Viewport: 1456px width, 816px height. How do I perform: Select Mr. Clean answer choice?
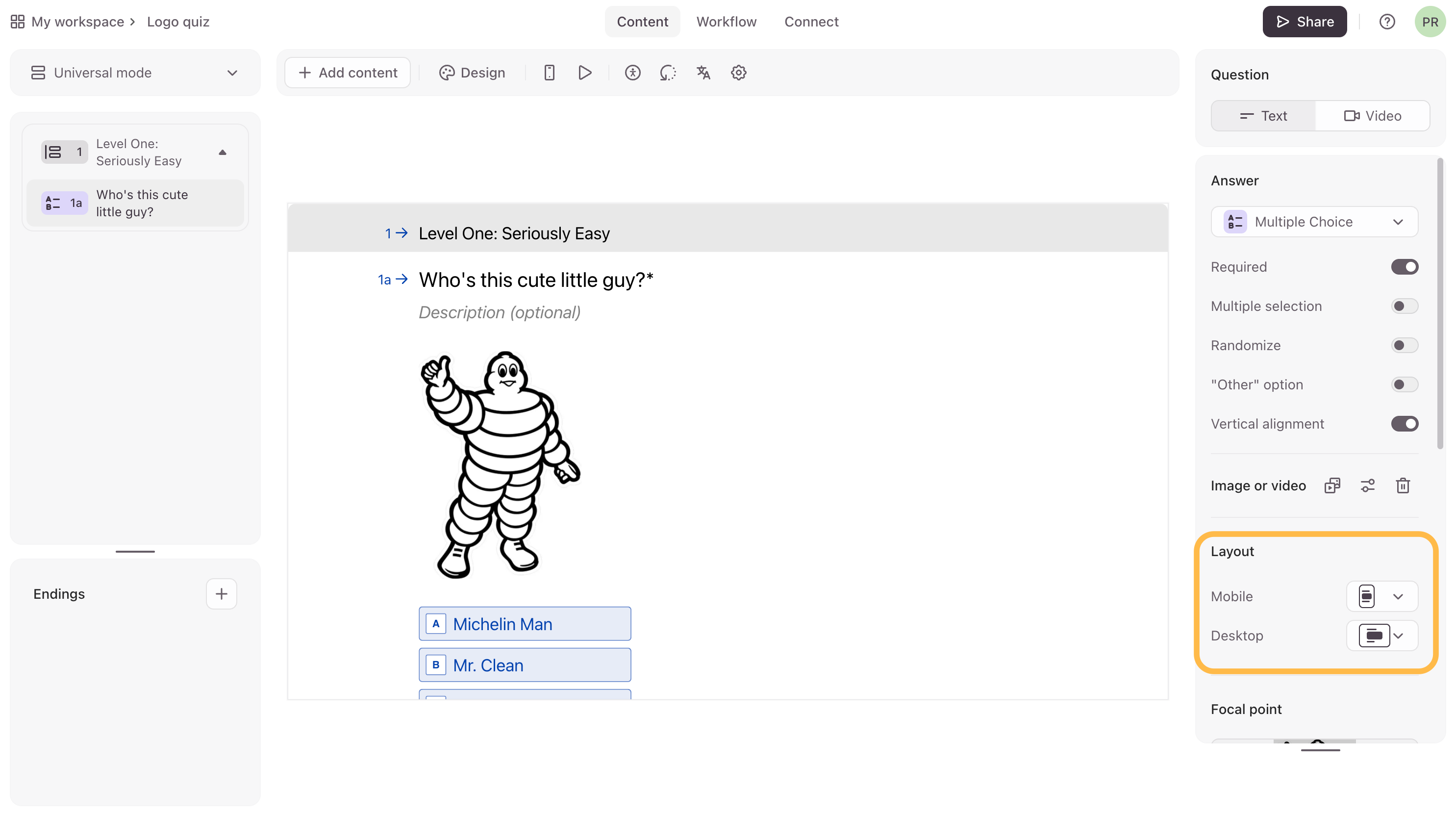click(525, 665)
